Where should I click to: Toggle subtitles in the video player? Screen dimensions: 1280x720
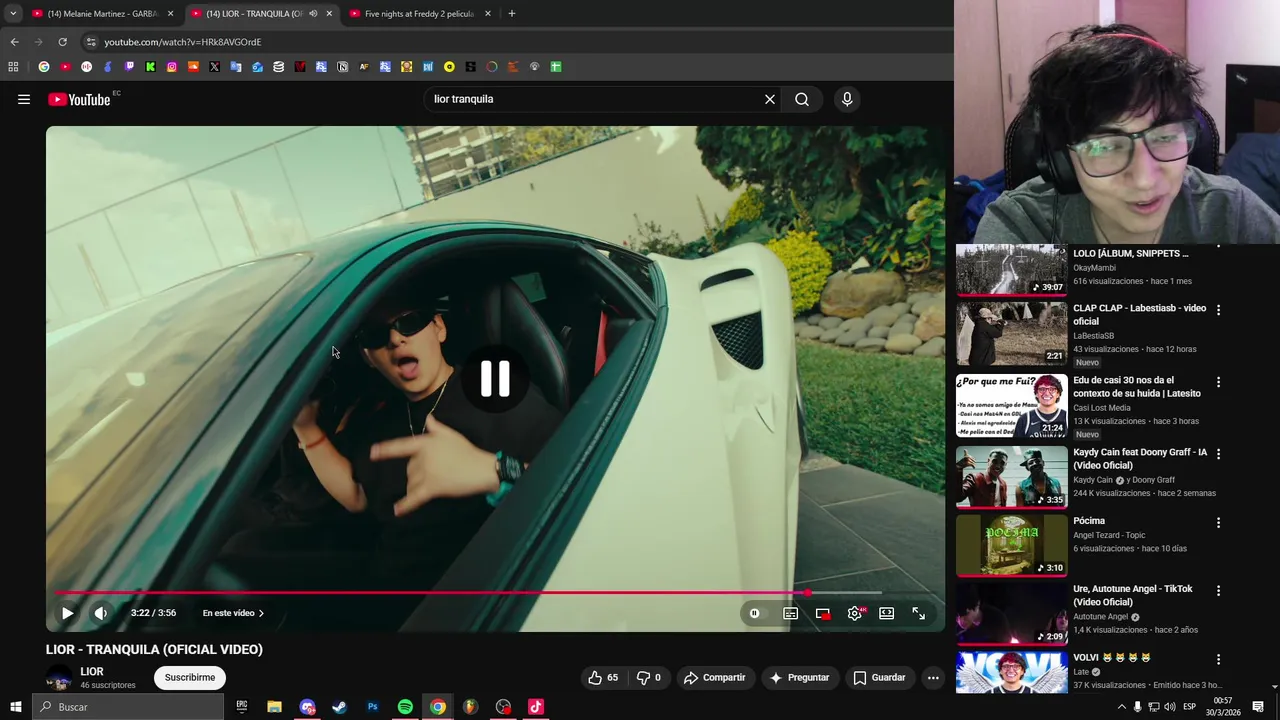pyautogui.click(x=790, y=613)
